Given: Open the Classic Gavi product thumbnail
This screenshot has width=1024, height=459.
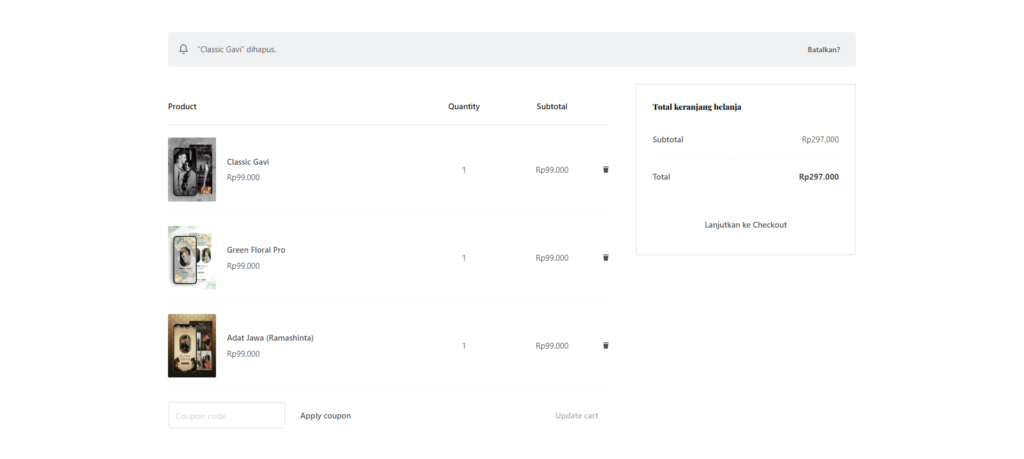Looking at the screenshot, I should 192,170.
